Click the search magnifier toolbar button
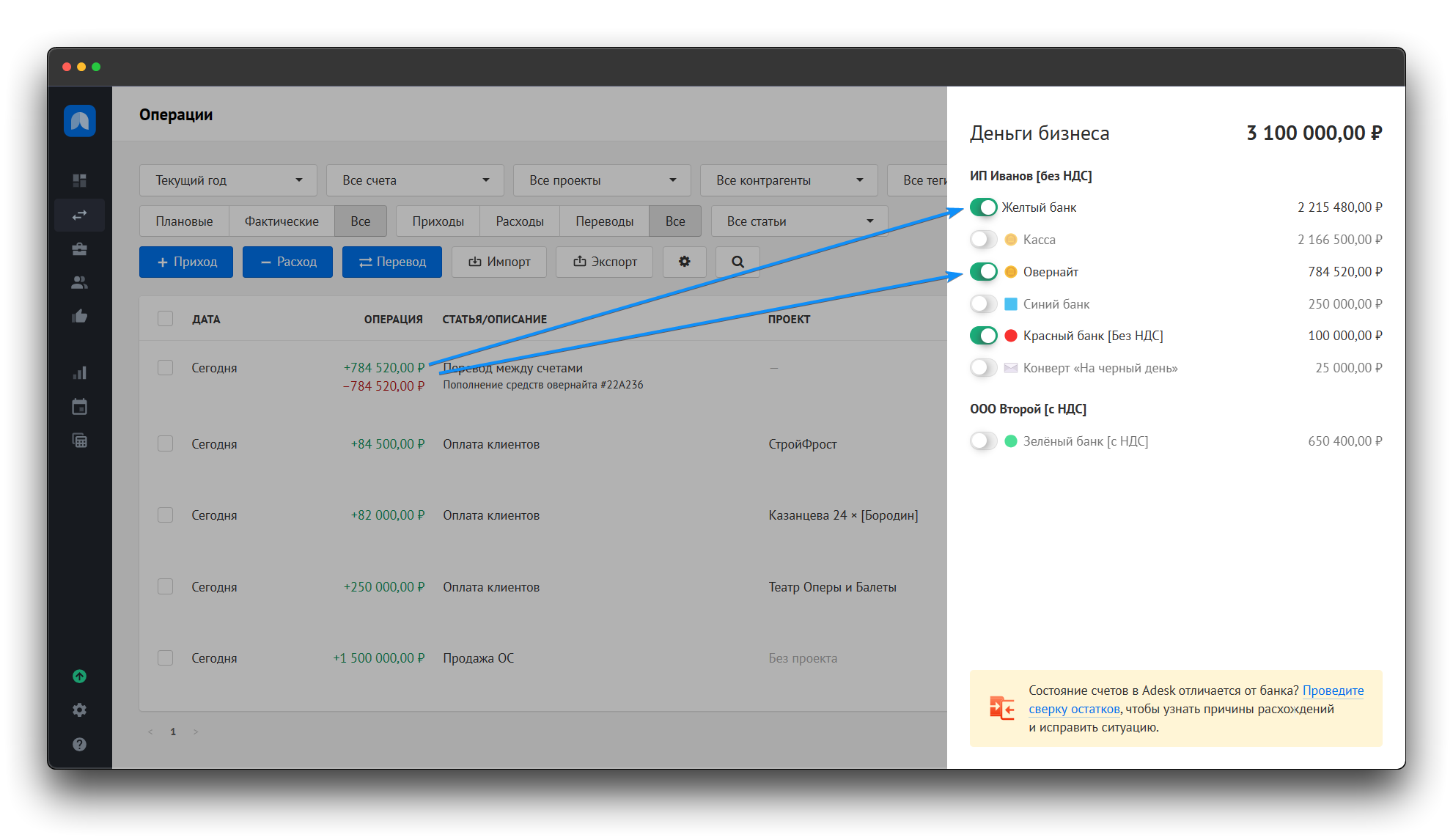Screen dimensions: 1453x840 point(737,262)
